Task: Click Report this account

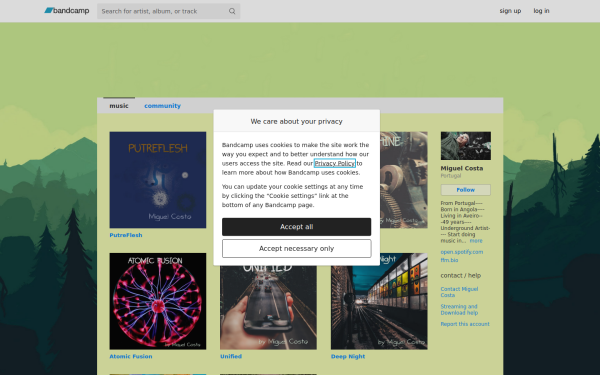Action: pos(465,324)
